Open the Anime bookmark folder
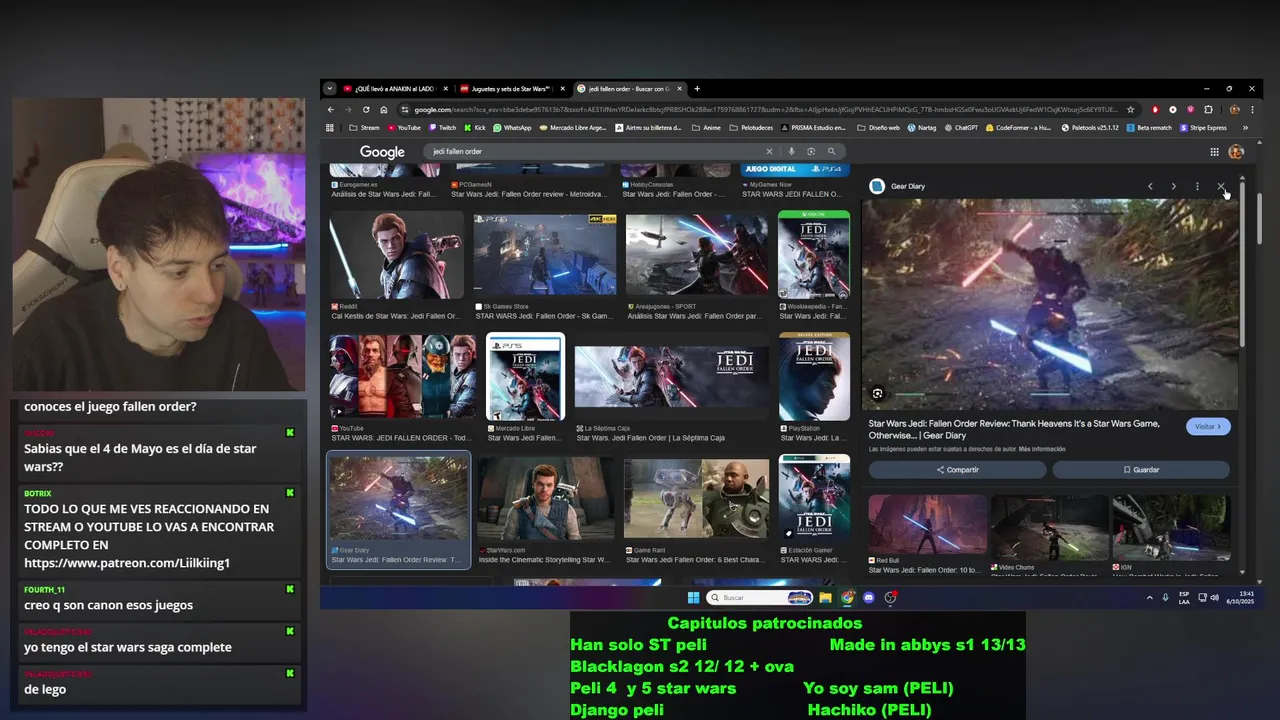This screenshot has width=1280, height=720. [x=707, y=128]
